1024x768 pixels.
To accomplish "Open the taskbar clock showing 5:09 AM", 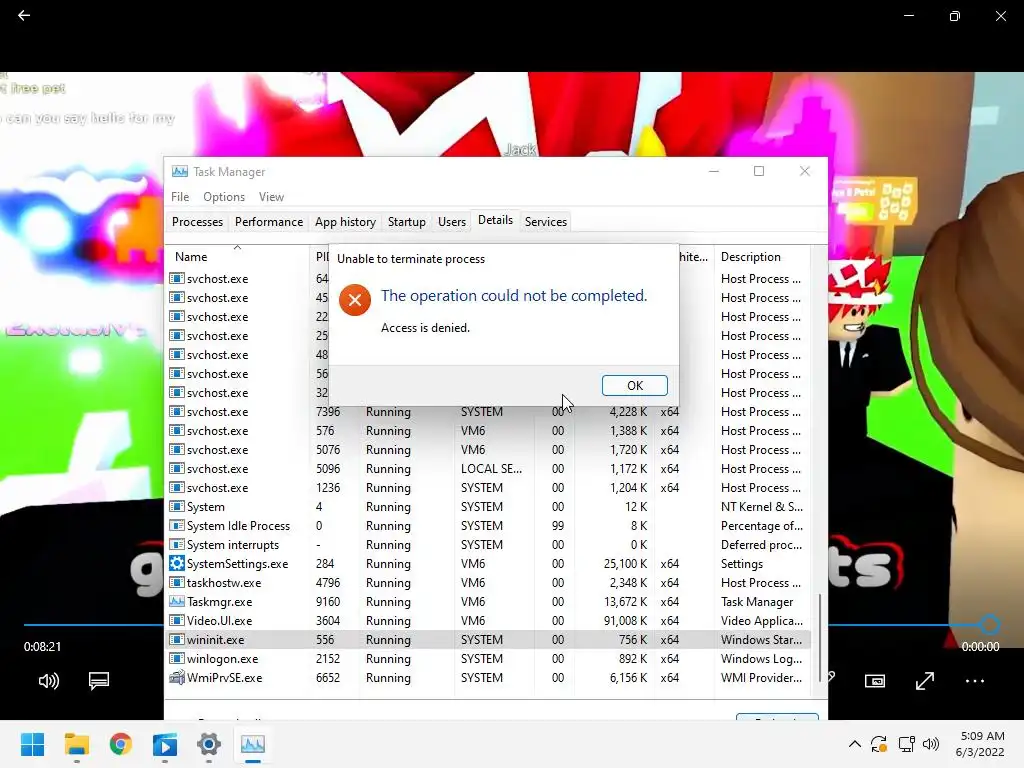I will click(982, 744).
